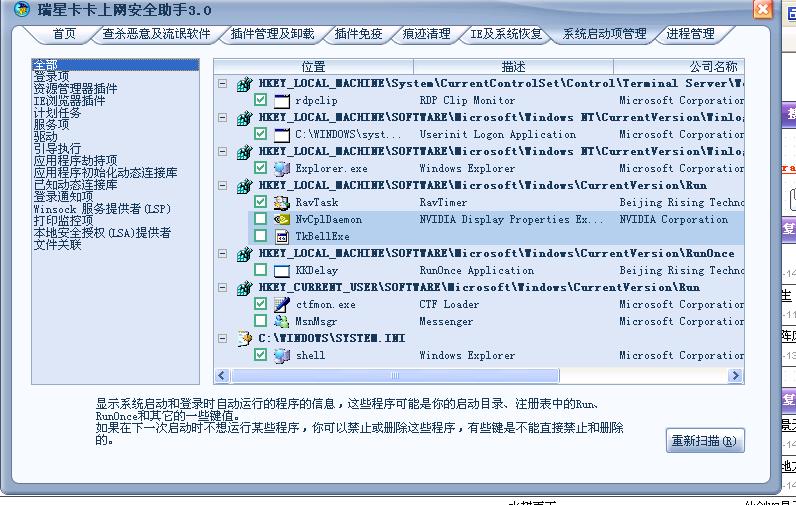Screen dimensions: 796x505
Task: Sort by the 位置 column header
Action: 313,66
